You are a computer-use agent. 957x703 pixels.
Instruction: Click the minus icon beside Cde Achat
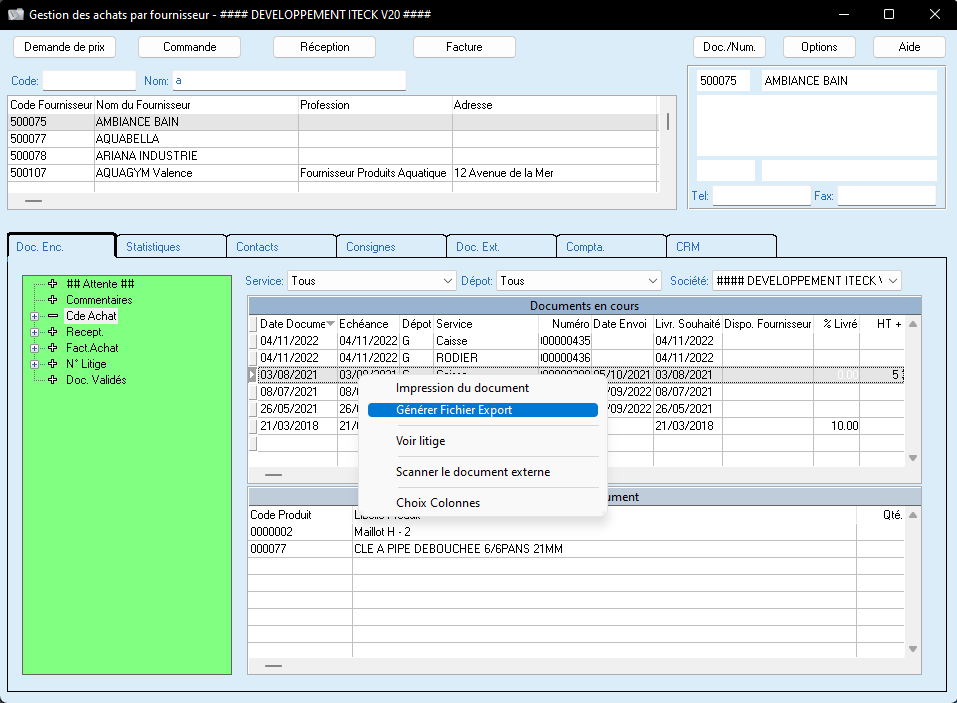click(x=53, y=315)
